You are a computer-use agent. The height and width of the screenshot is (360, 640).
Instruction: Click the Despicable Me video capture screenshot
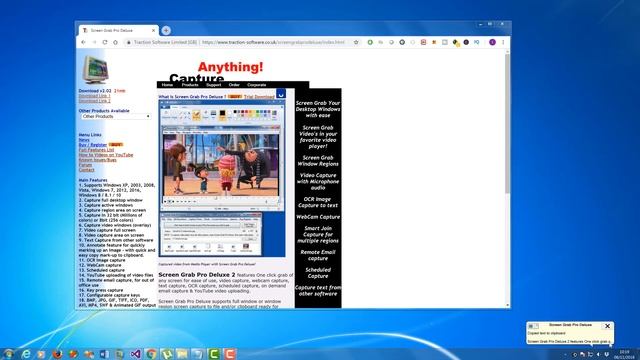[221, 165]
